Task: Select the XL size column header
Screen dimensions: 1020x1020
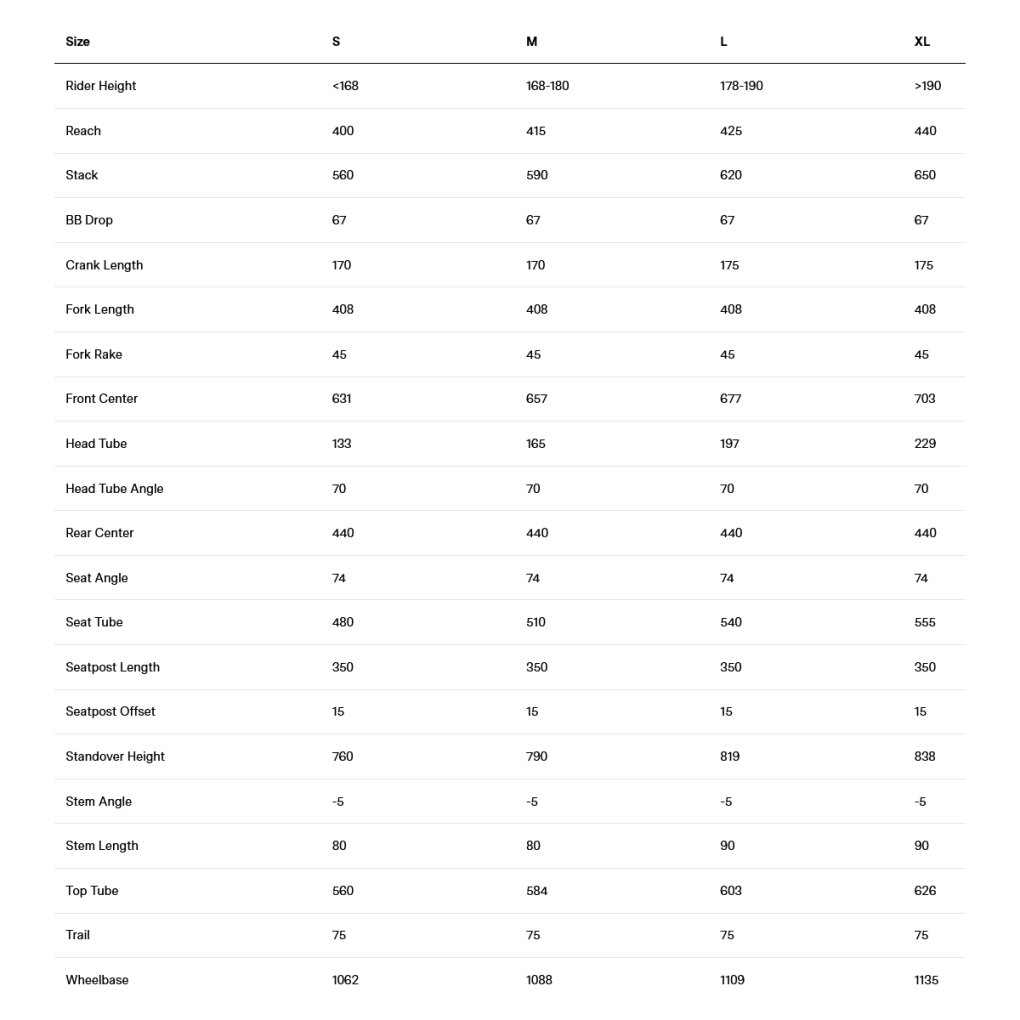Action: point(922,42)
